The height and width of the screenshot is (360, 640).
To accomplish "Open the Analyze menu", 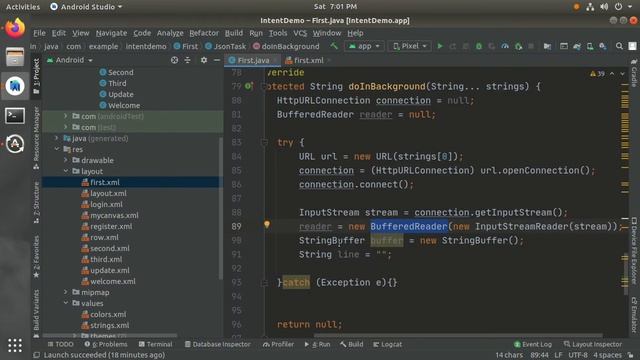I will coord(170,33).
